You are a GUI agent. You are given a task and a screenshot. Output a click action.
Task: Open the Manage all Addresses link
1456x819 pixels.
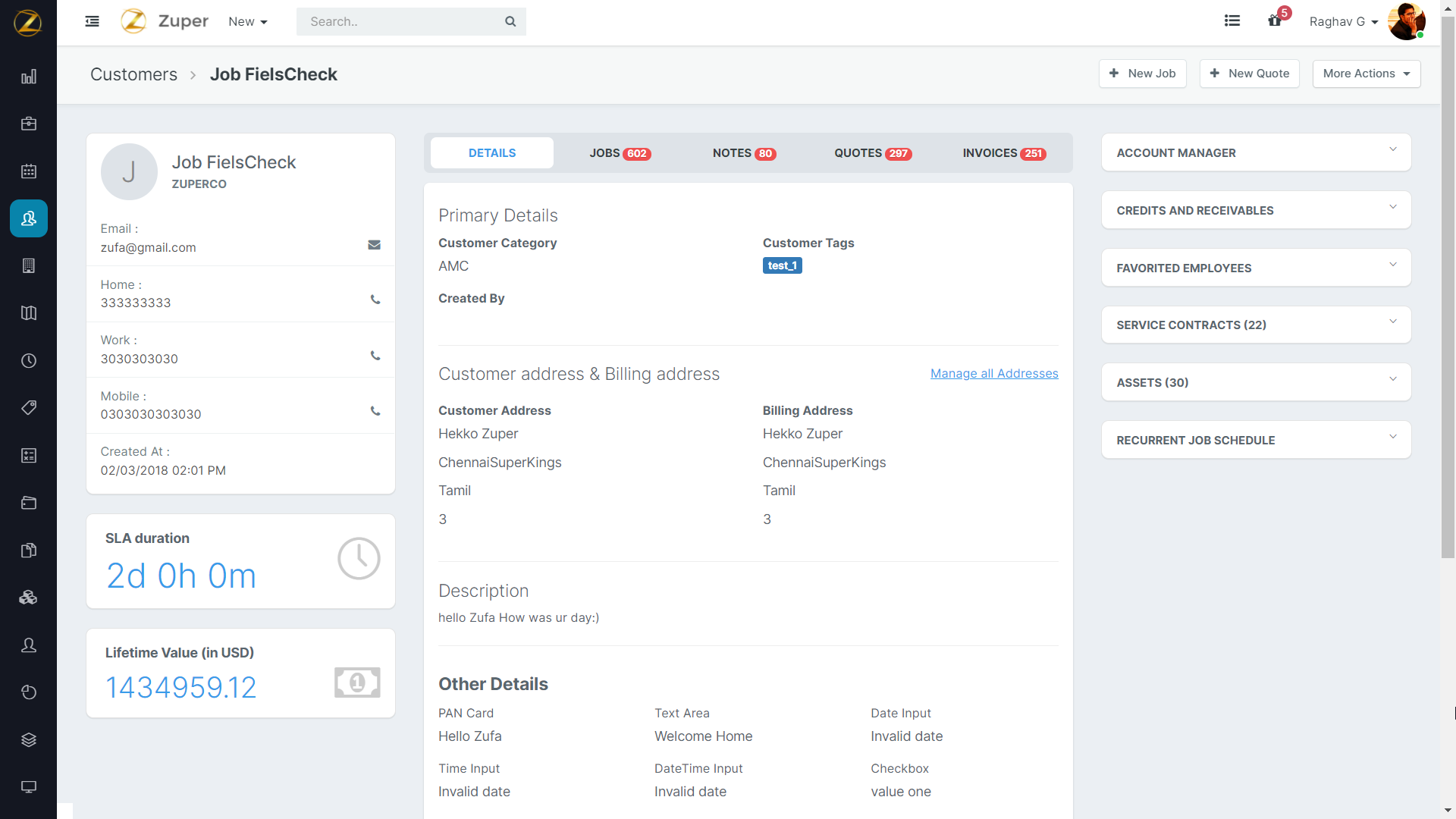[x=993, y=374]
